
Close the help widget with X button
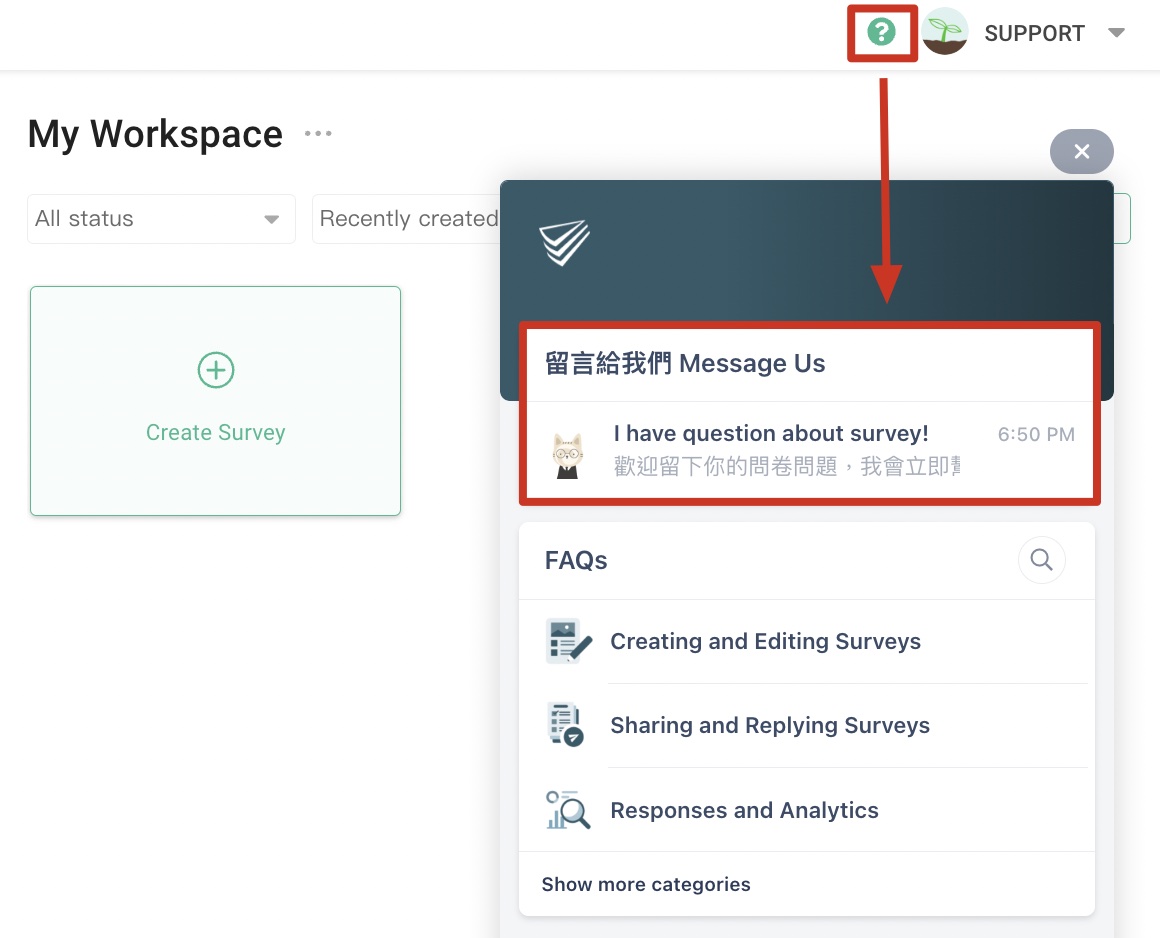[1081, 152]
